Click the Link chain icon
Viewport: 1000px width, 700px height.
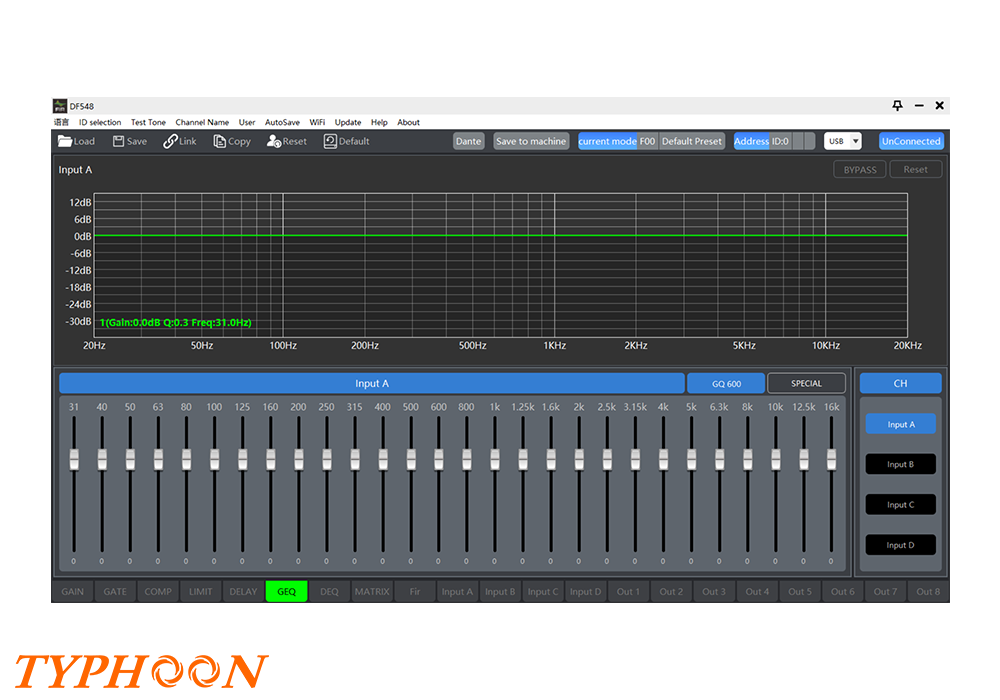point(170,141)
